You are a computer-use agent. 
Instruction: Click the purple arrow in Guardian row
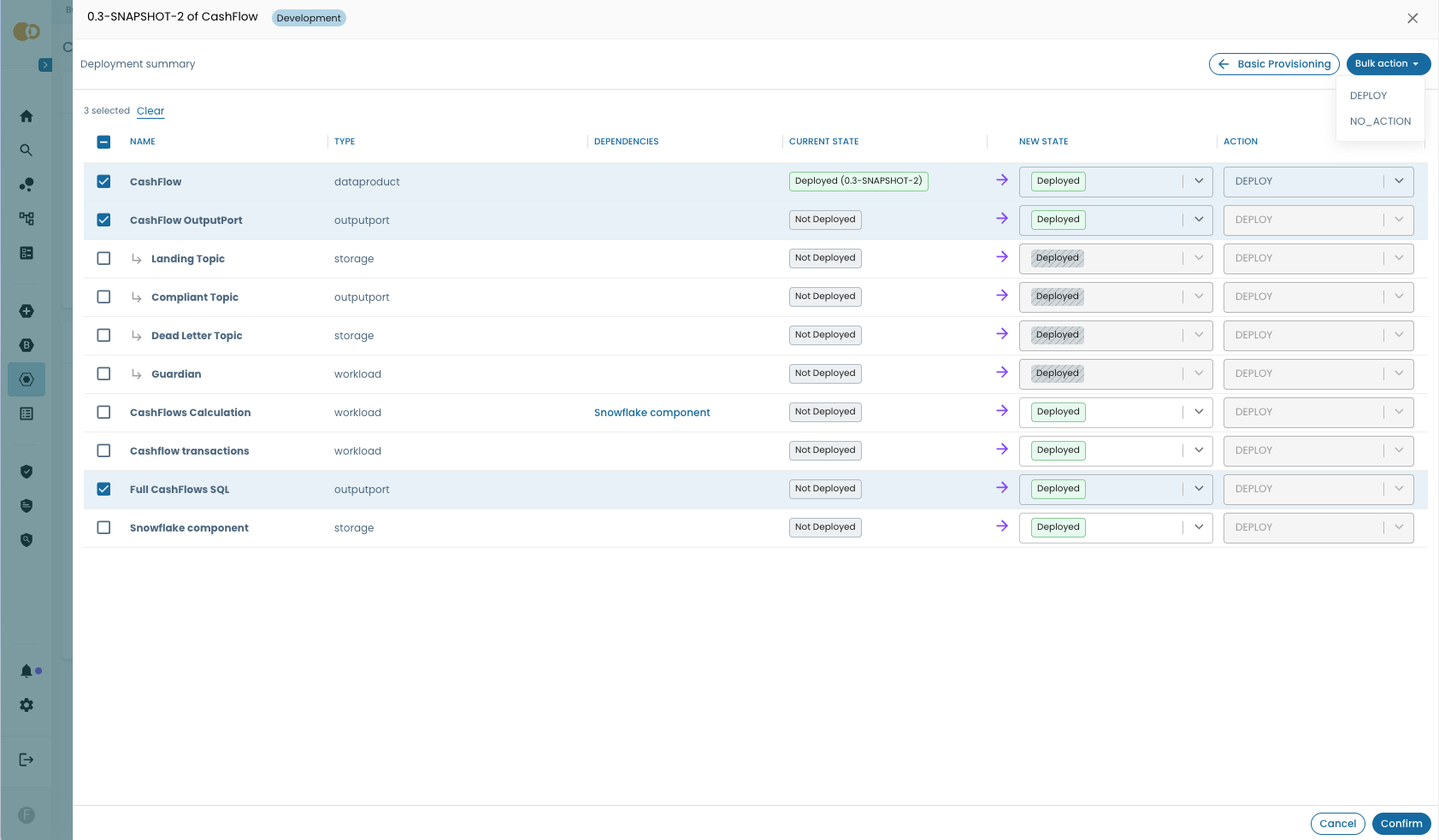(x=1002, y=373)
